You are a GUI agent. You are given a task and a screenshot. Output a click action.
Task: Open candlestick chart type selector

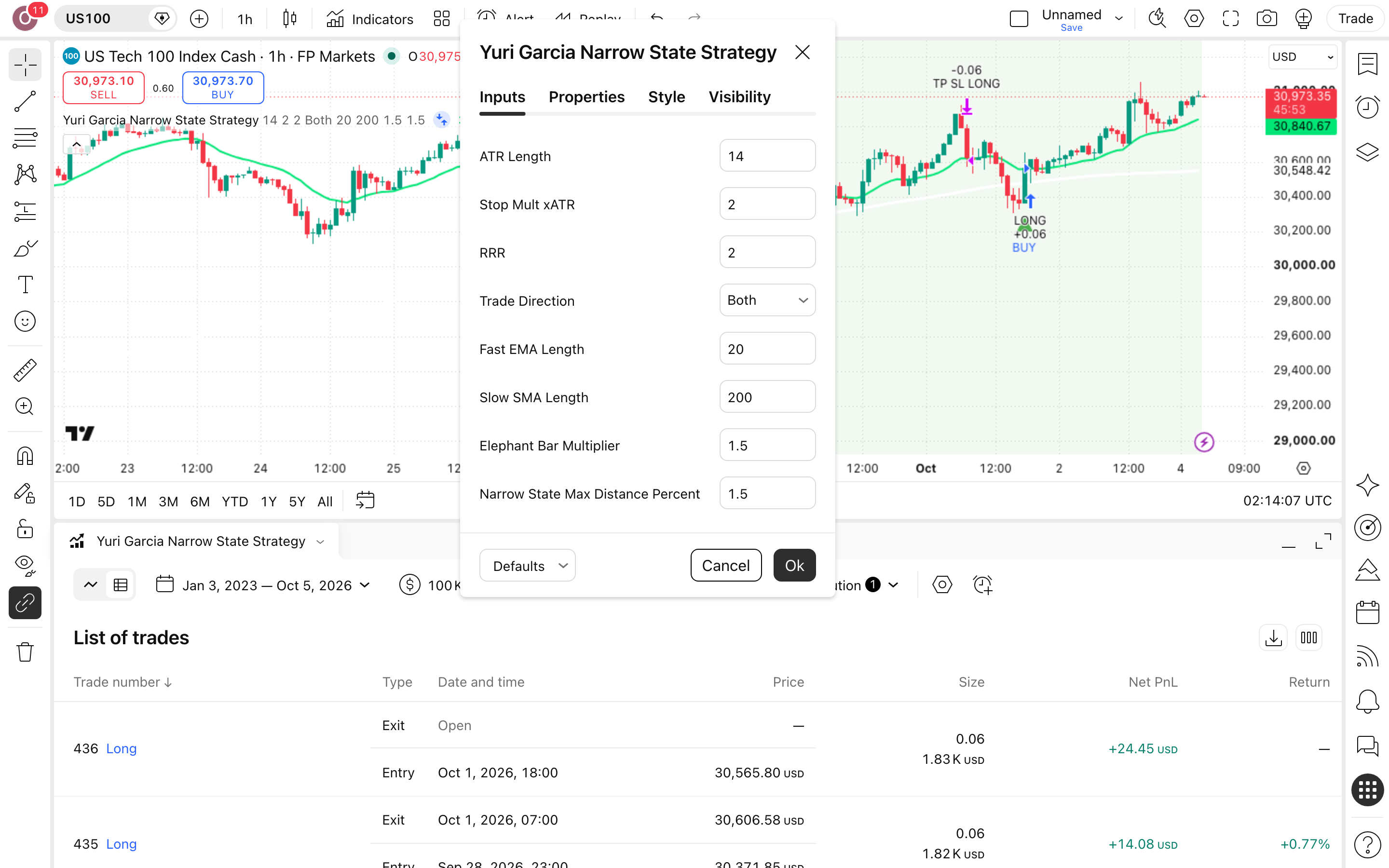coord(290,19)
